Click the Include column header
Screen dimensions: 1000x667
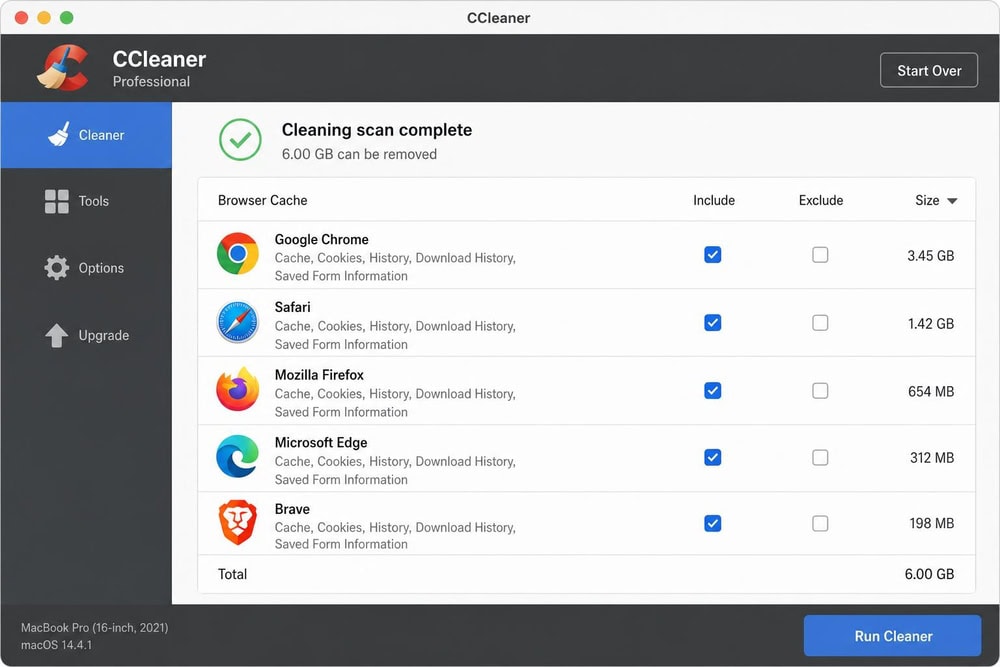(x=714, y=200)
